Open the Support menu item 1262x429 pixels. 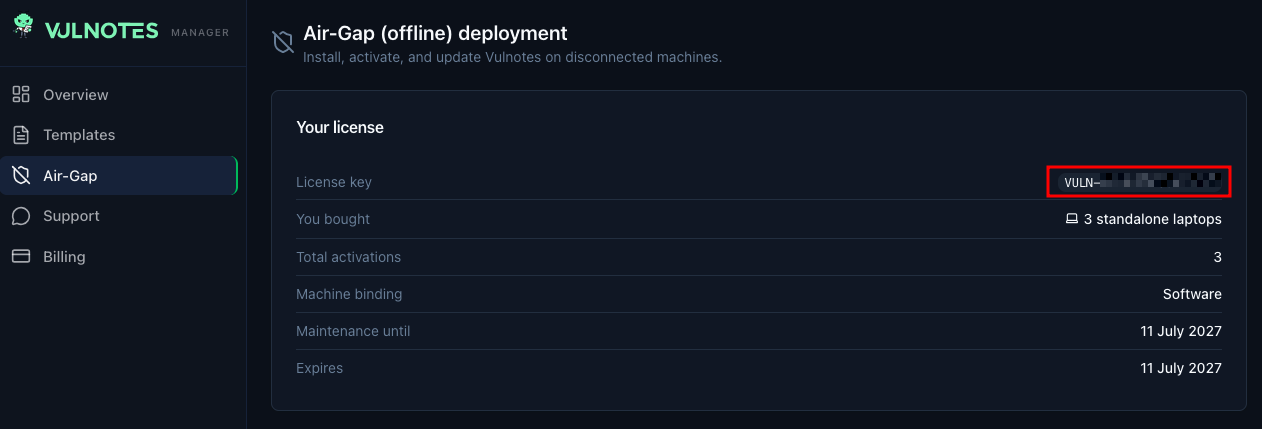point(118,216)
